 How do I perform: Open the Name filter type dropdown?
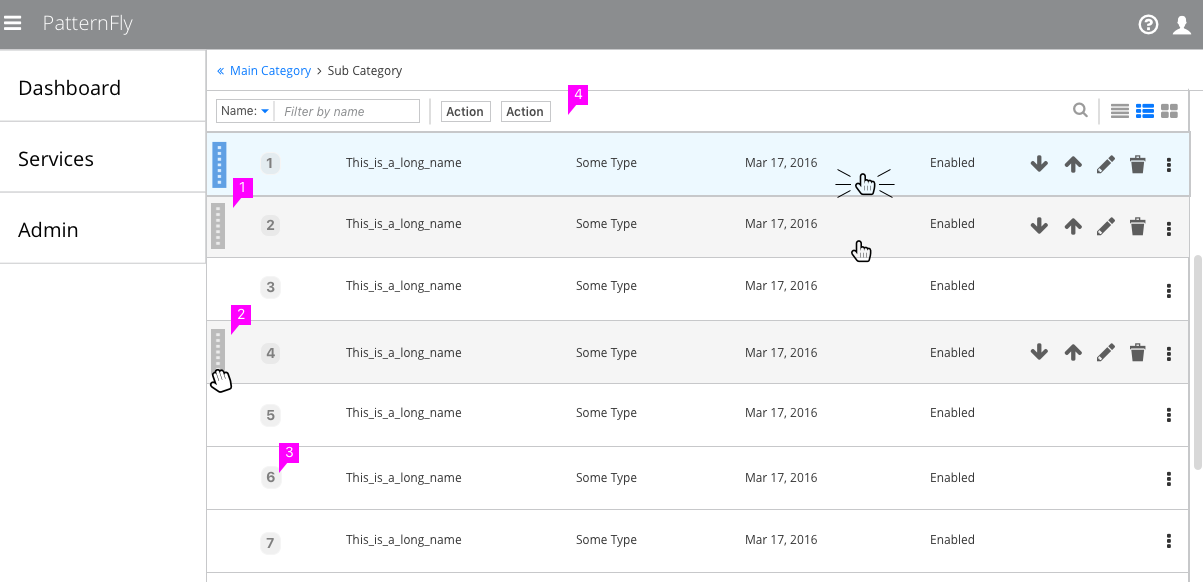point(245,111)
